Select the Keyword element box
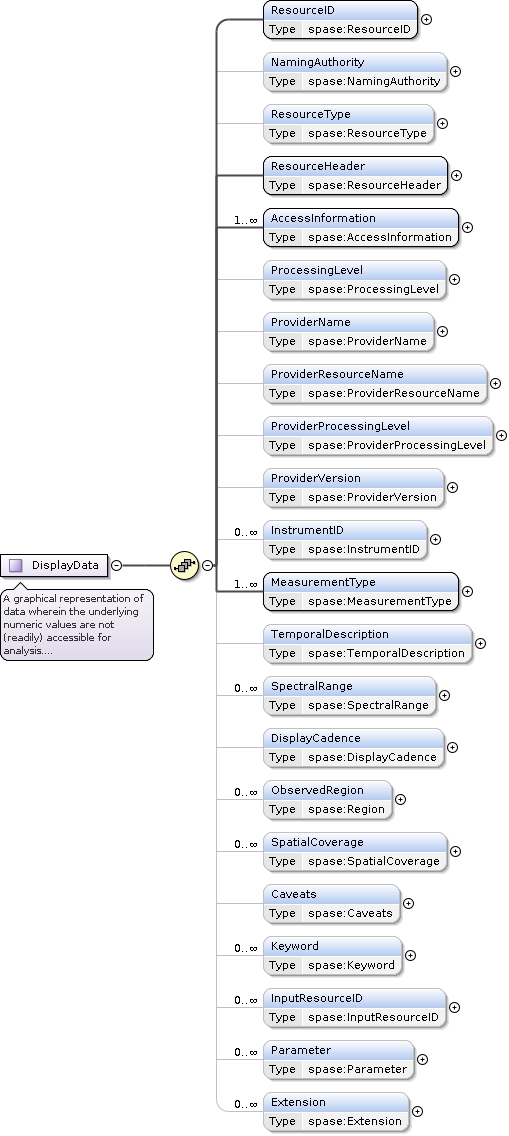This screenshot has width=509, height=1136. [x=332, y=956]
